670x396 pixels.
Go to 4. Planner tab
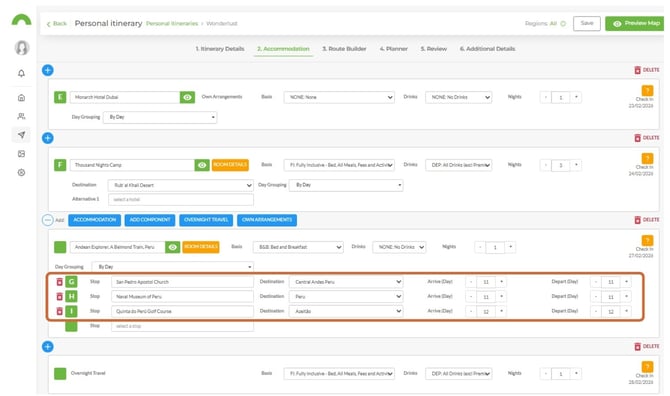pyautogui.click(x=394, y=49)
